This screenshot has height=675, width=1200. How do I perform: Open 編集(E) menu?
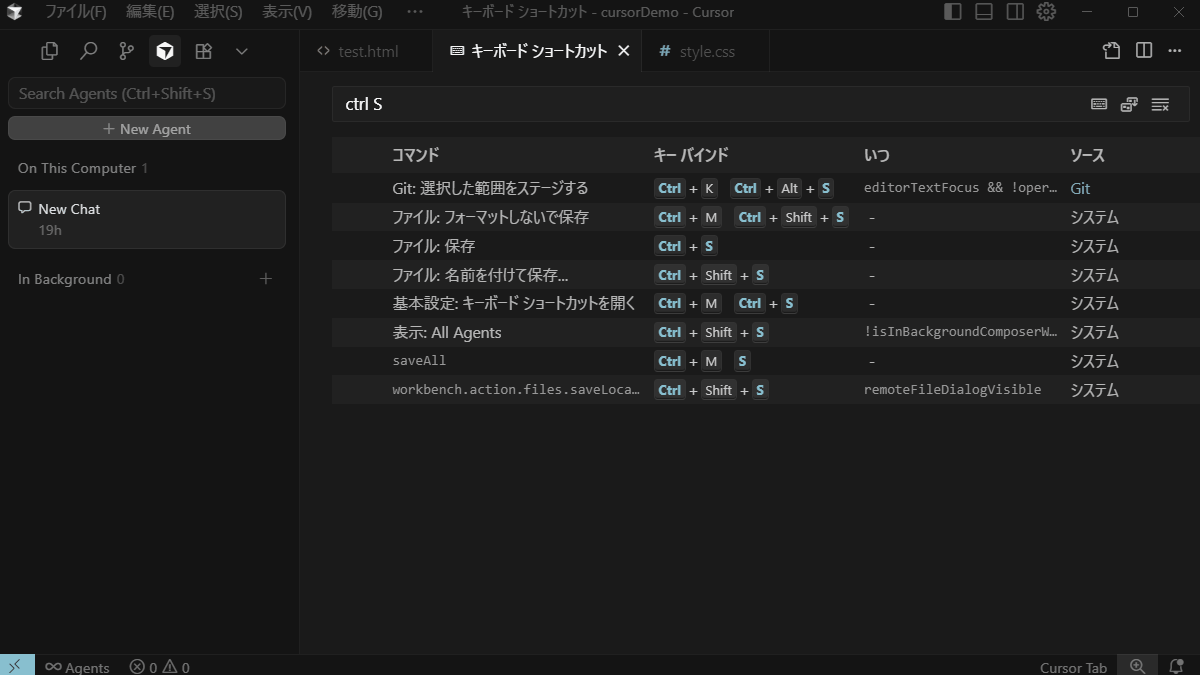click(150, 12)
